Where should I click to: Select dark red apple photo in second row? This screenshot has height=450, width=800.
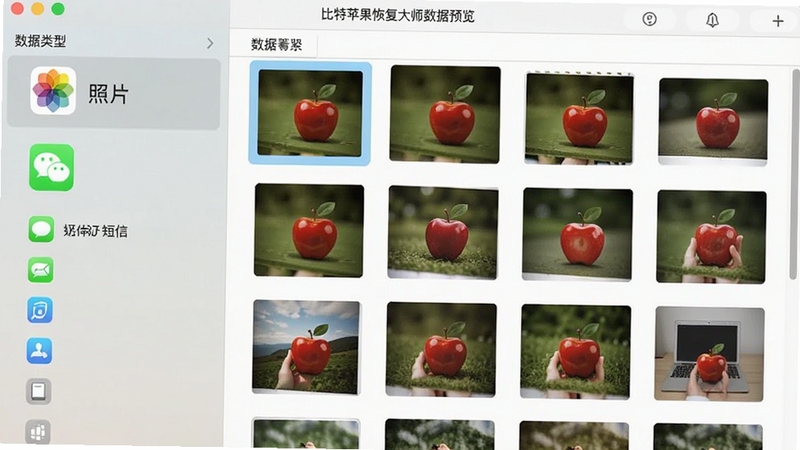click(442, 232)
